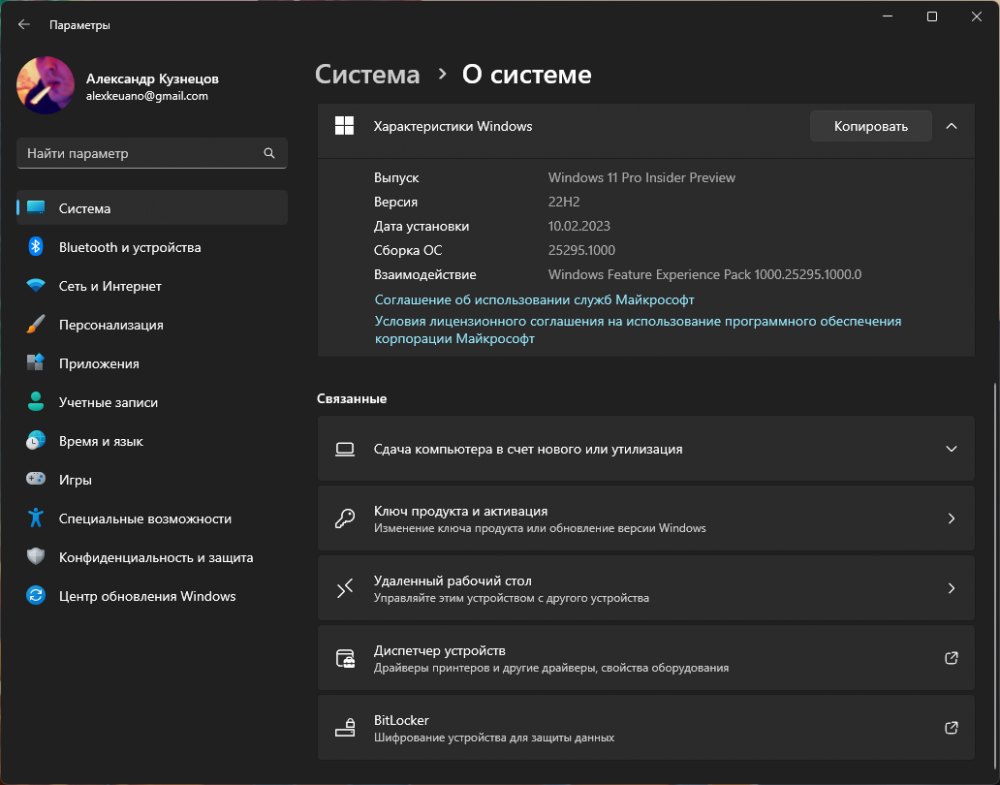The width and height of the screenshot is (1000, 785).
Task: Open Время и язык via globe-clock icon
Action: click(x=36, y=441)
